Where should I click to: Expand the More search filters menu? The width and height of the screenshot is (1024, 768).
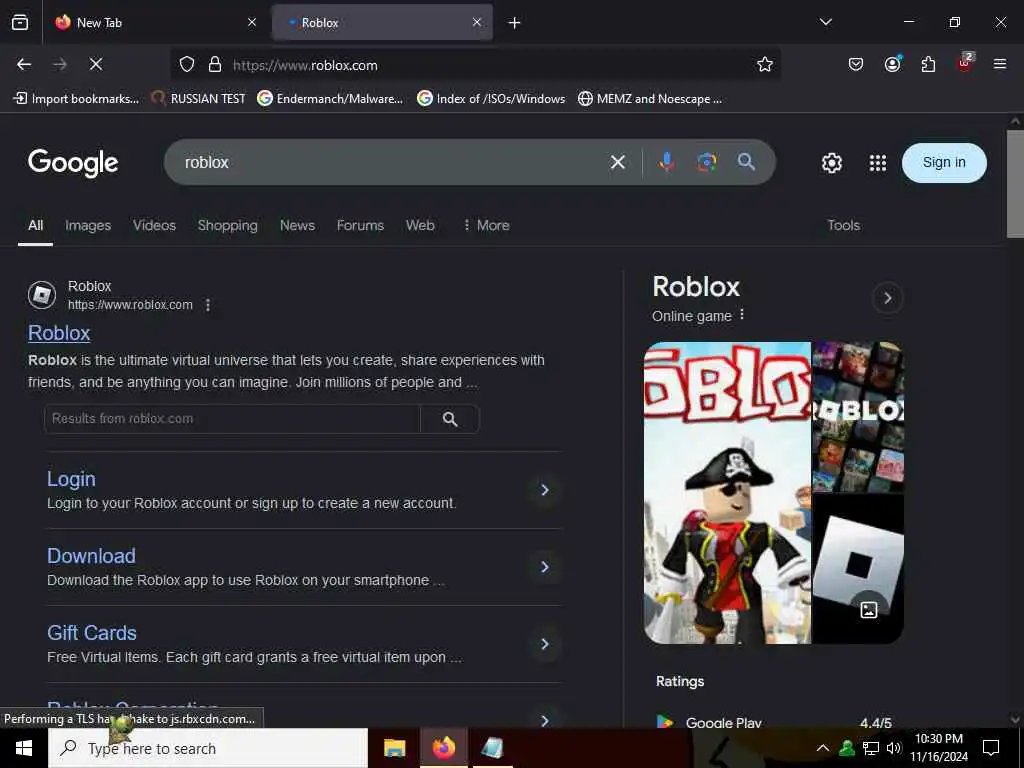pos(487,225)
